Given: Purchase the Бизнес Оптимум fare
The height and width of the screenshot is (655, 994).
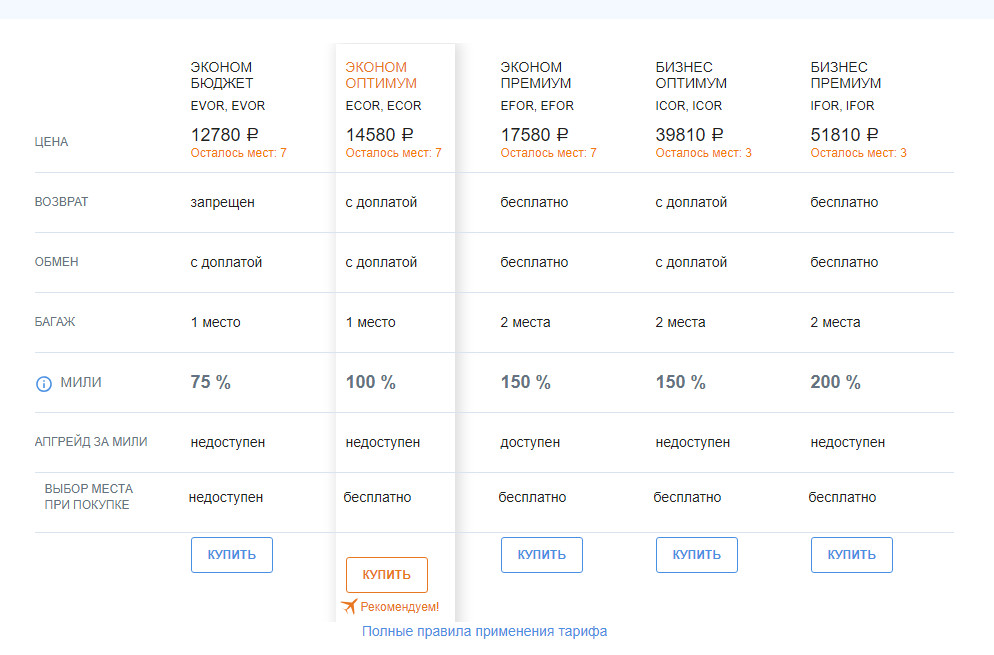Looking at the screenshot, I should [x=696, y=555].
